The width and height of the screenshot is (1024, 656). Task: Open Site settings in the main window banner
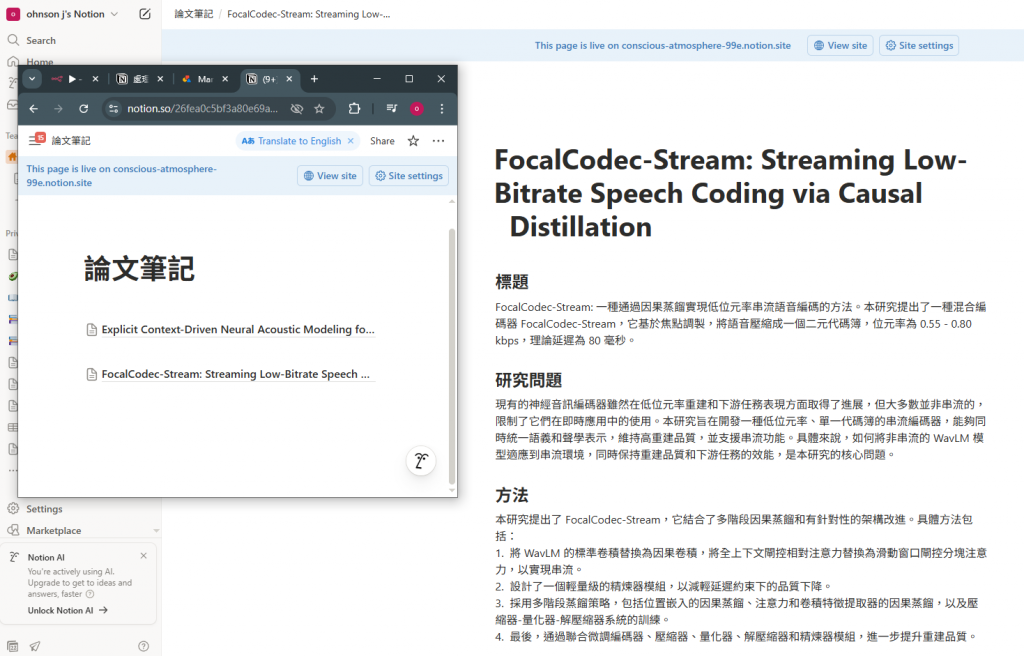919,46
